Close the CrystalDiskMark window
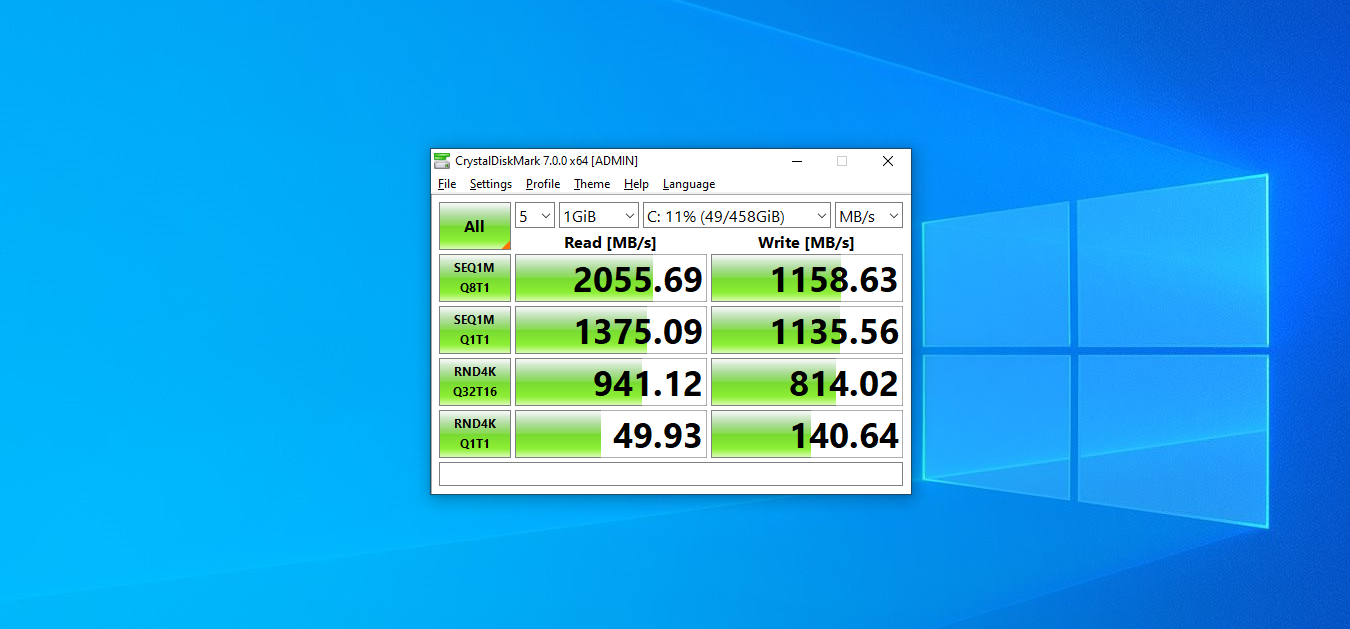The image size is (1350, 629). pos(888,161)
